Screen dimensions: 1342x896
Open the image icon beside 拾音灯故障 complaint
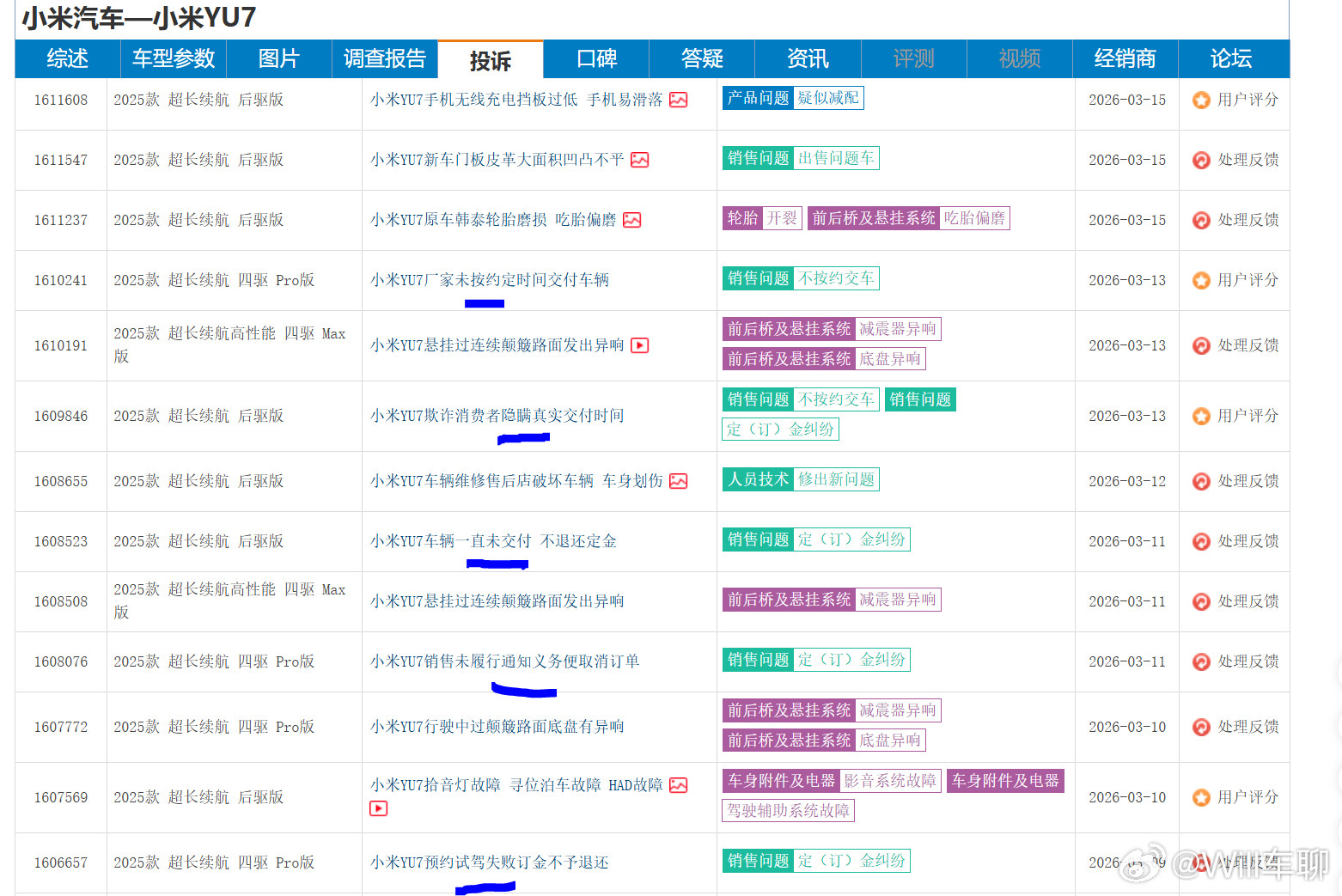(679, 785)
